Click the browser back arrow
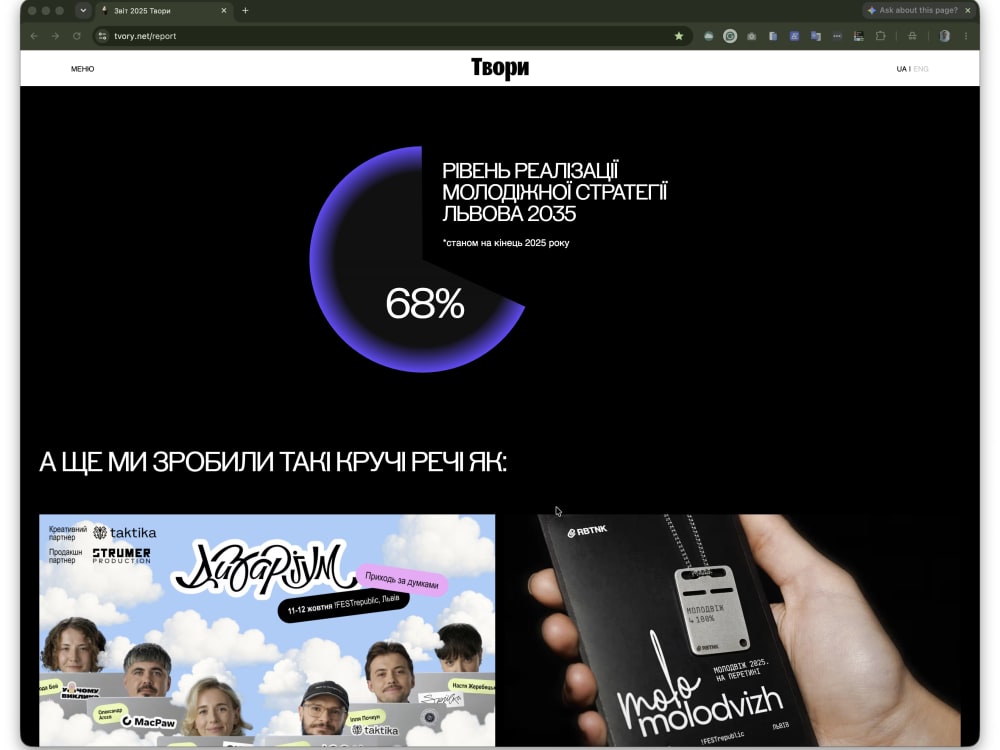Image resolution: width=1000 pixels, height=750 pixels. (x=34, y=36)
